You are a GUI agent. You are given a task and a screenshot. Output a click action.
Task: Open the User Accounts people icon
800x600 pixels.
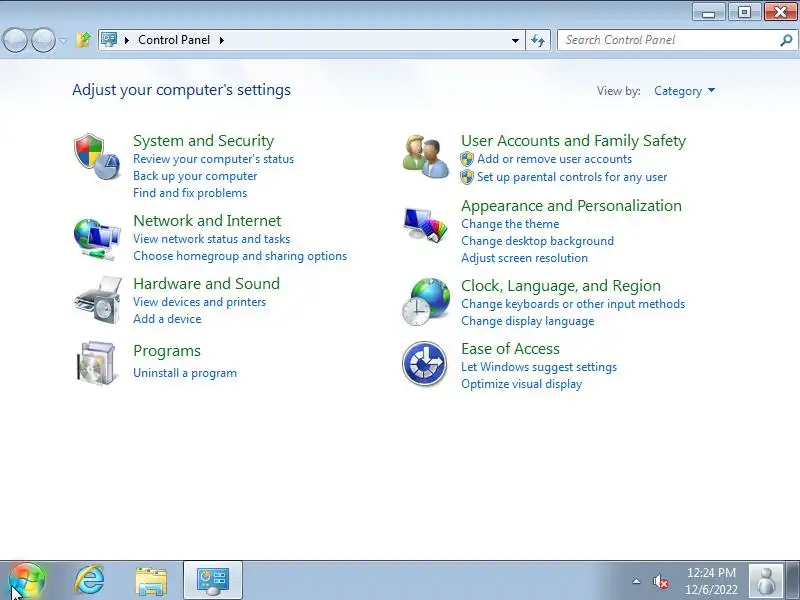click(426, 157)
